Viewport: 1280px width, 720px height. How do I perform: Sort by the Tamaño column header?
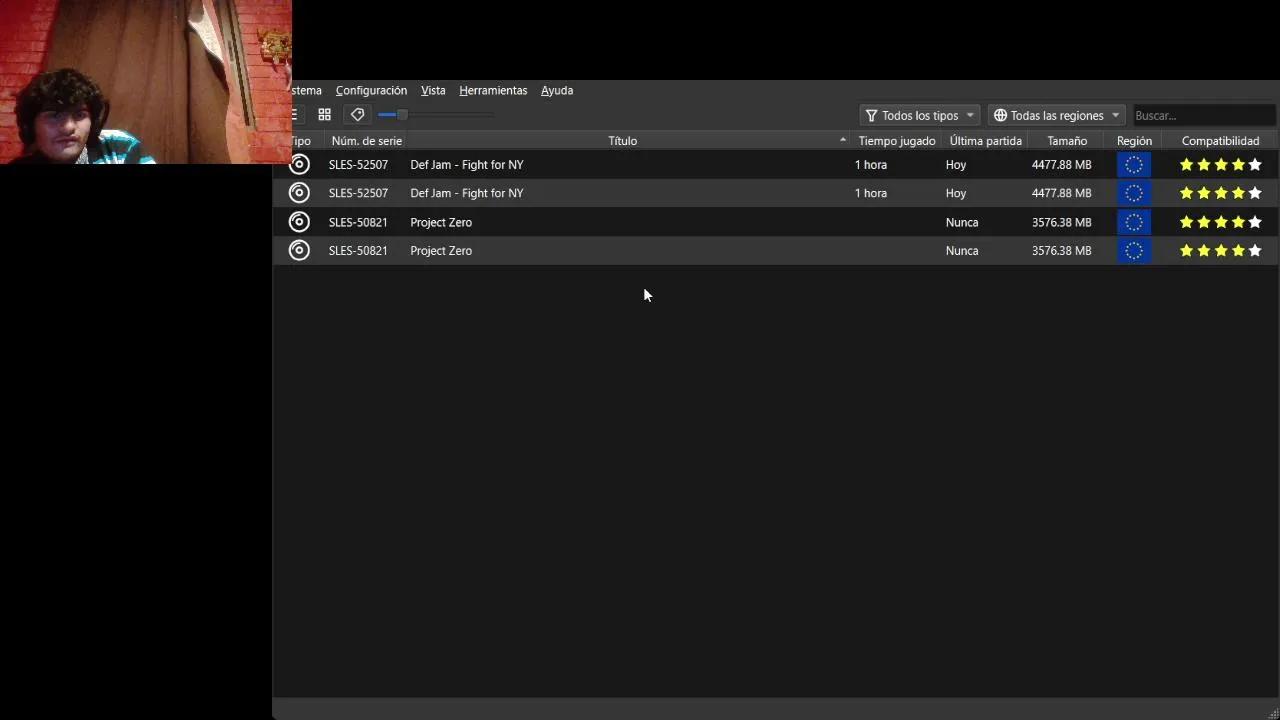[x=1067, y=141]
